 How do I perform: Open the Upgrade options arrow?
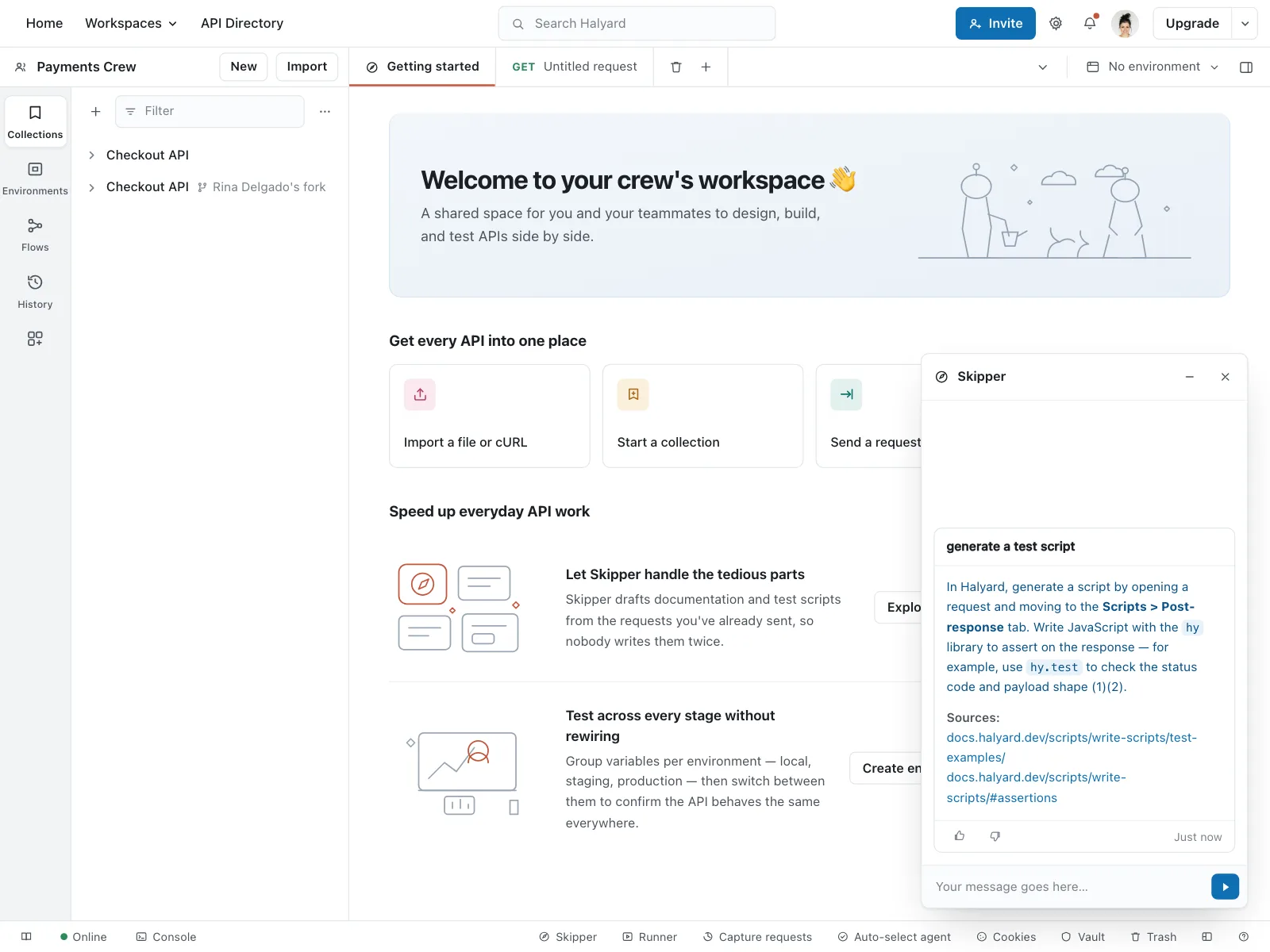(1245, 24)
